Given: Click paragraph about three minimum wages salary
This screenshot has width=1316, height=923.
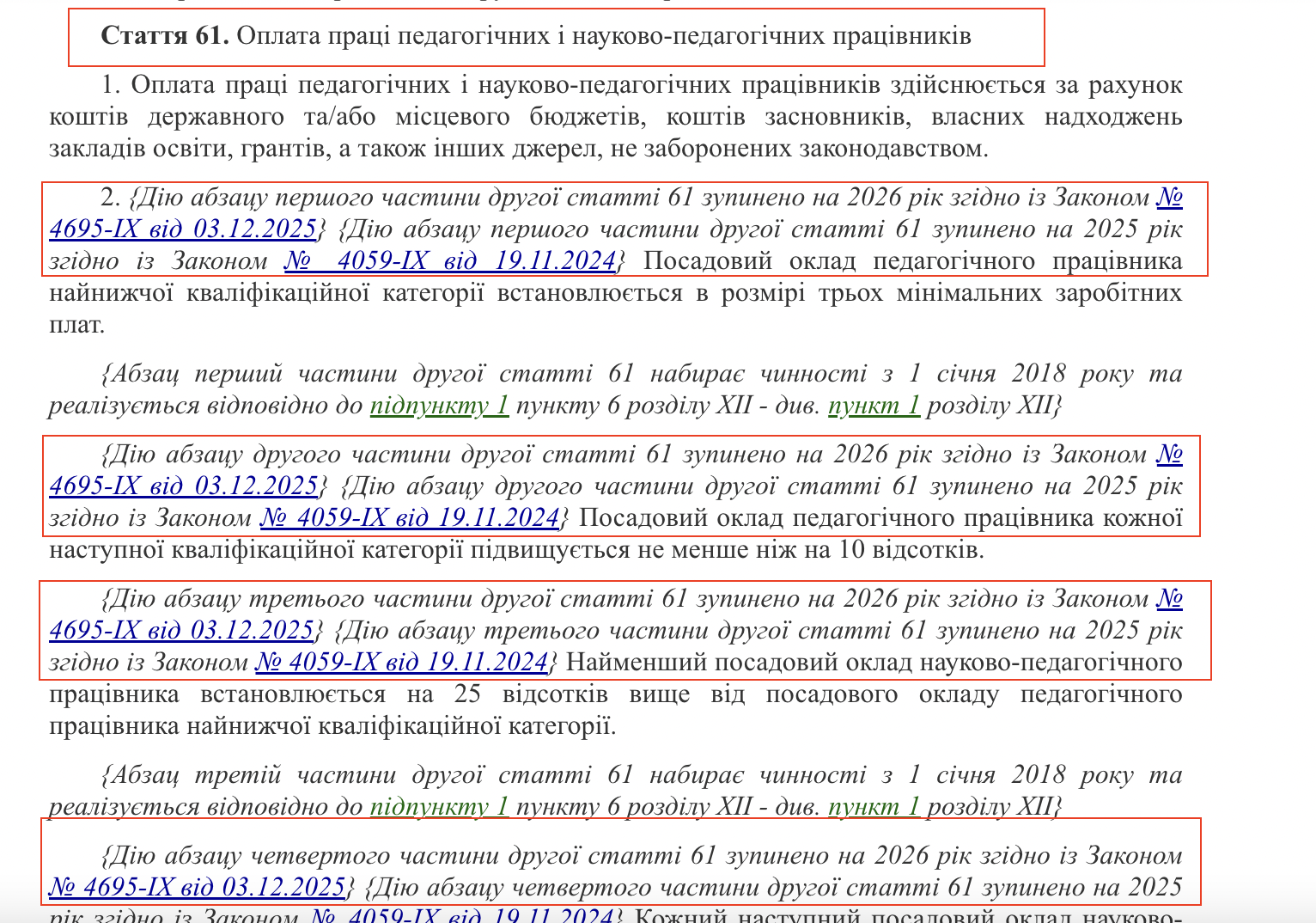Looking at the screenshot, I should click(x=601, y=292).
